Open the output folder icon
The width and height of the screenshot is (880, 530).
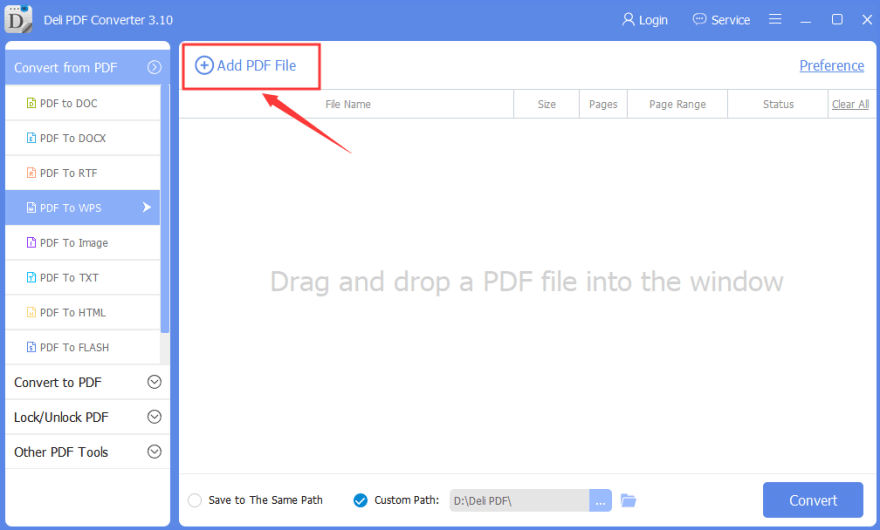click(628, 500)
